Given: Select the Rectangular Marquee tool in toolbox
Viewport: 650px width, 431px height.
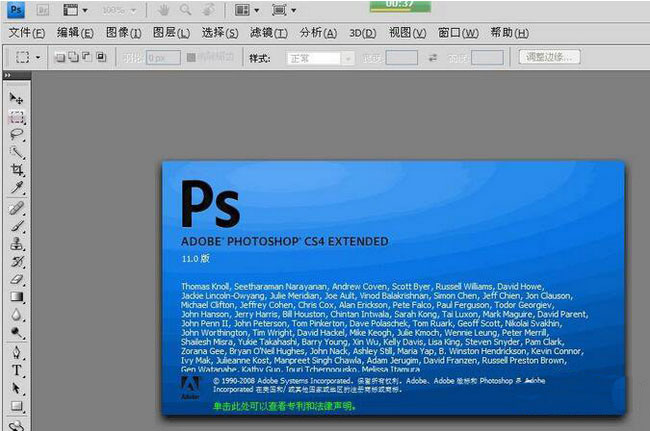Looking at the screenshot, I should 17,117.
